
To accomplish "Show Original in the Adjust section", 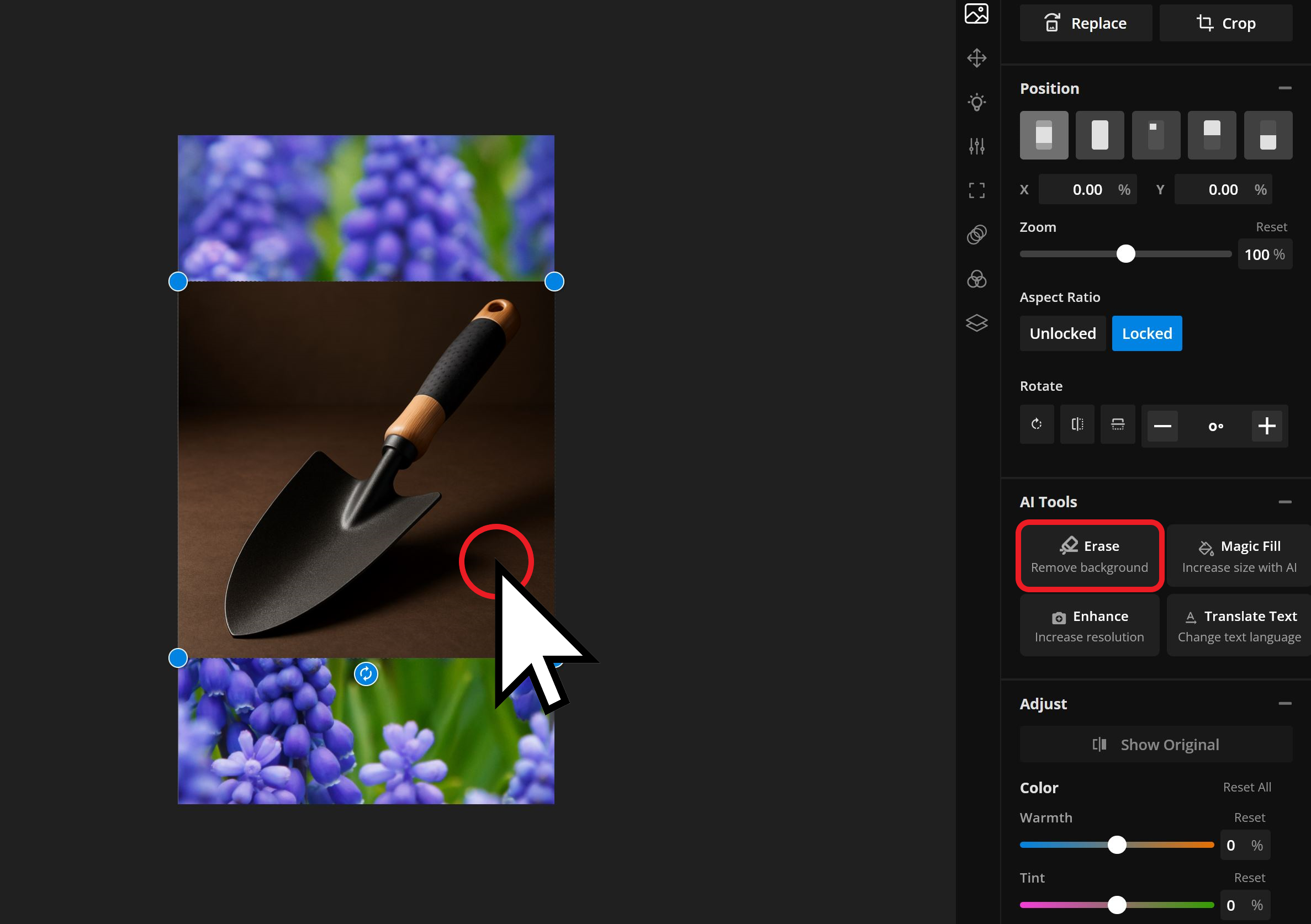I will click(x=1155, y=744).
